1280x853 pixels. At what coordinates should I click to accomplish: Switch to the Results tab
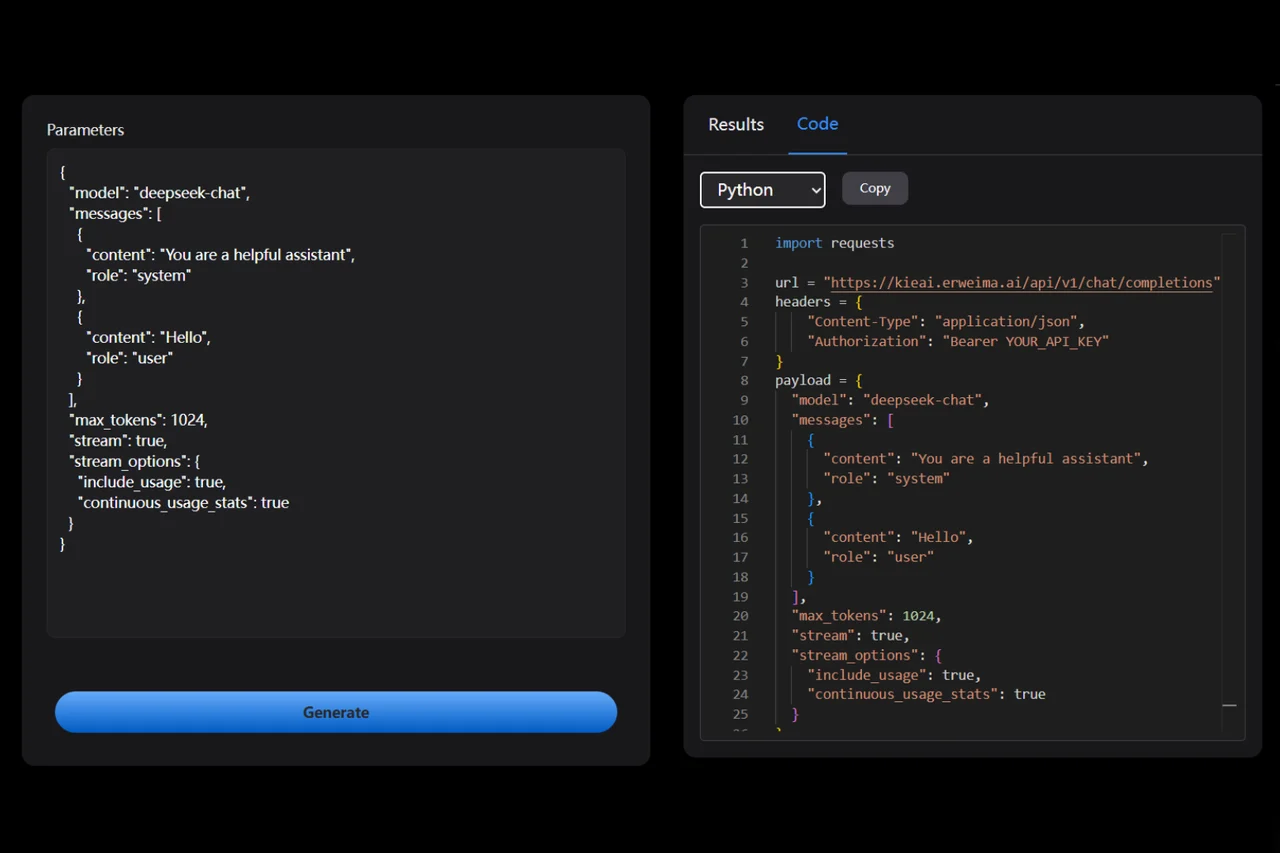735,124
